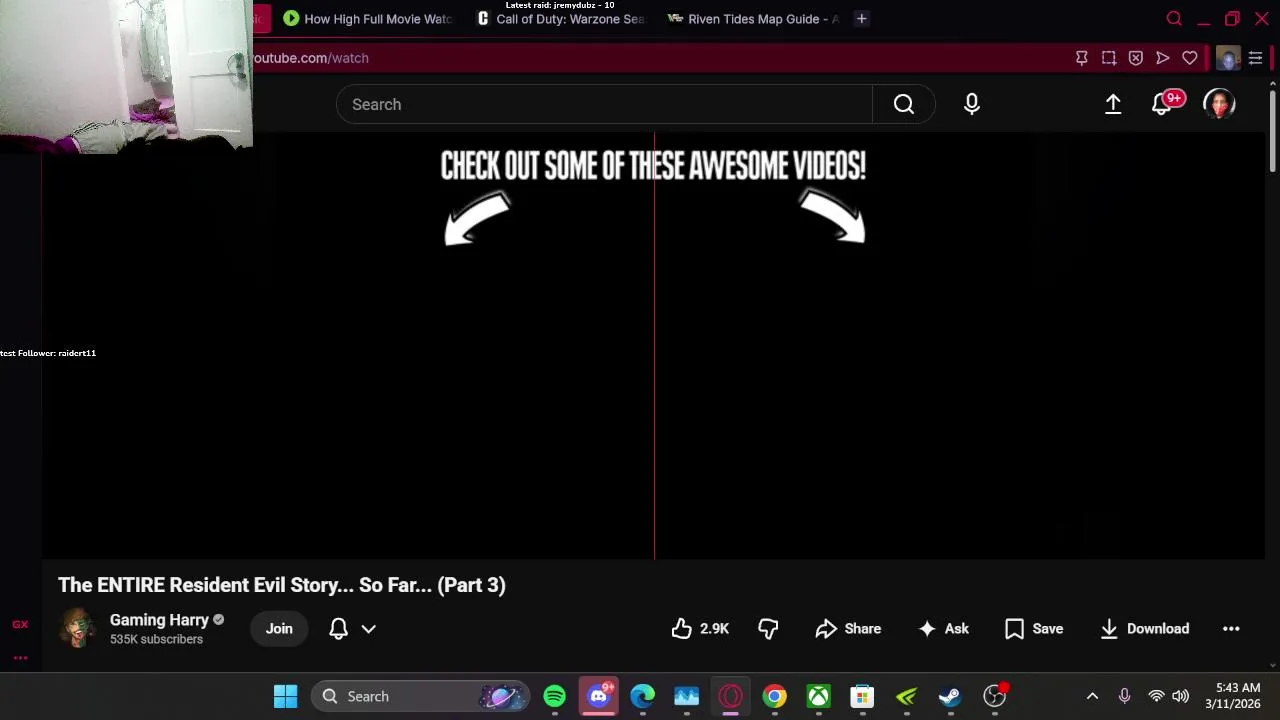Switch to How High Full Movie tab
This screenshot has width=1280, height=720.
367,19
